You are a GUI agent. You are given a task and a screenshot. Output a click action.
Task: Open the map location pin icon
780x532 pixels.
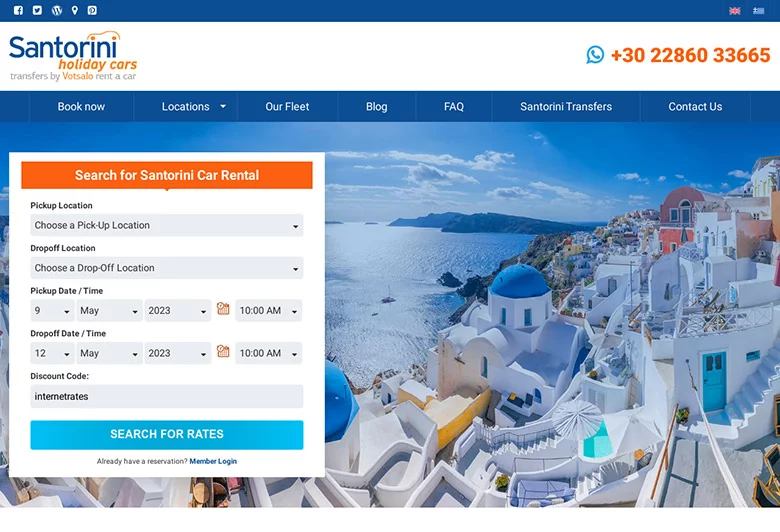(75, 10)
